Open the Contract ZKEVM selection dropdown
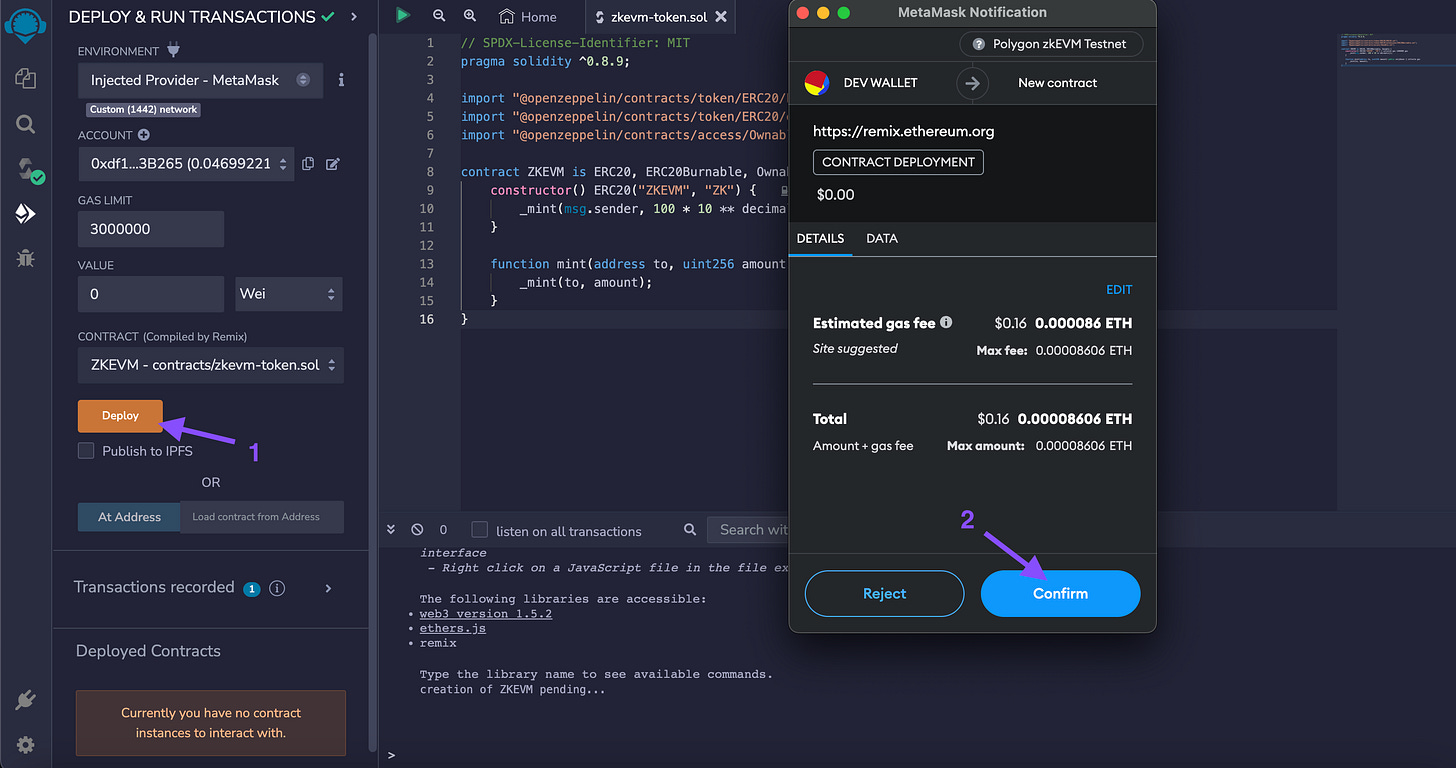The height and width of the screenshot is (768, 1456). pos(211,365)
